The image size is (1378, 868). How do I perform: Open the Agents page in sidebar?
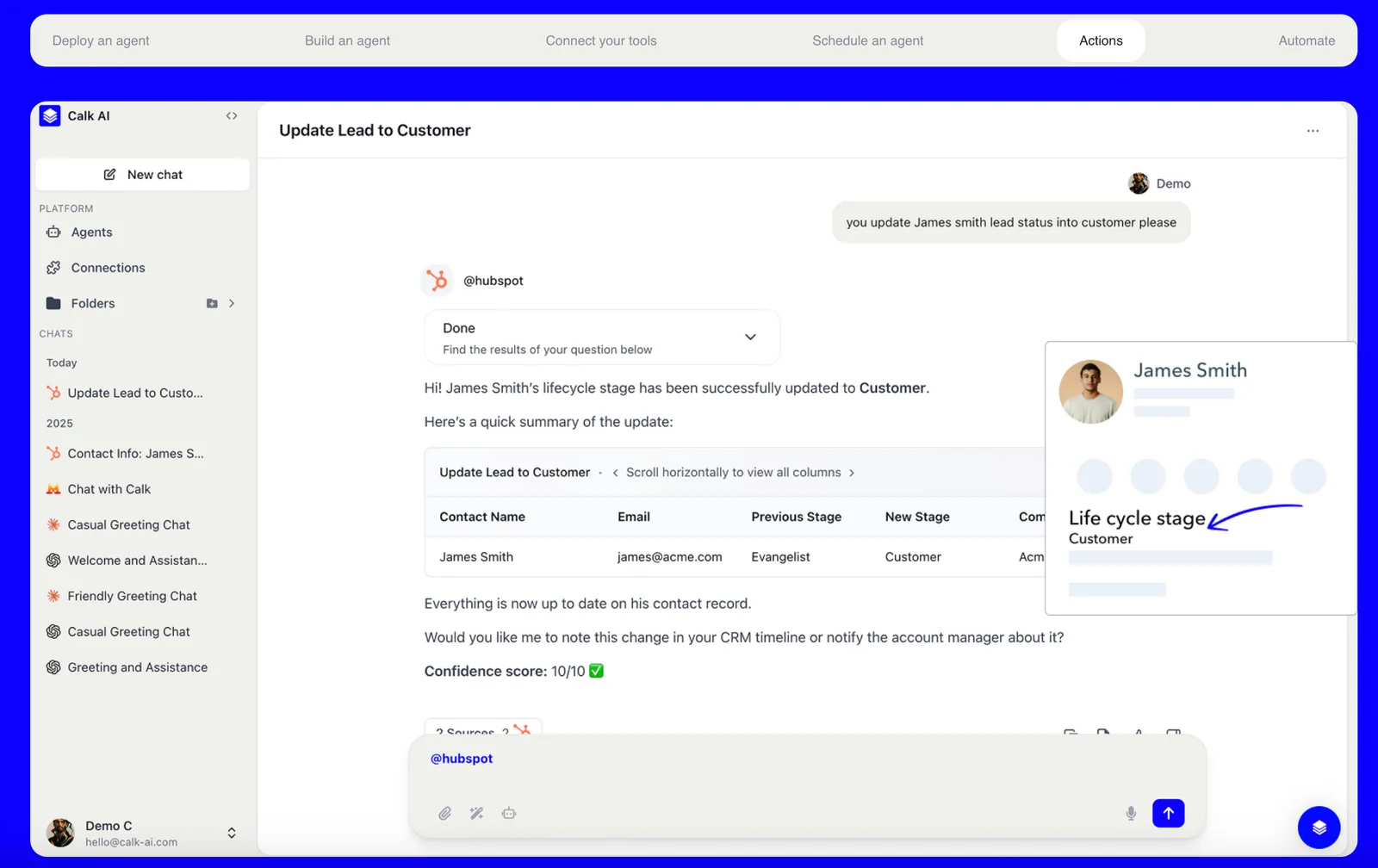(91, 232)
